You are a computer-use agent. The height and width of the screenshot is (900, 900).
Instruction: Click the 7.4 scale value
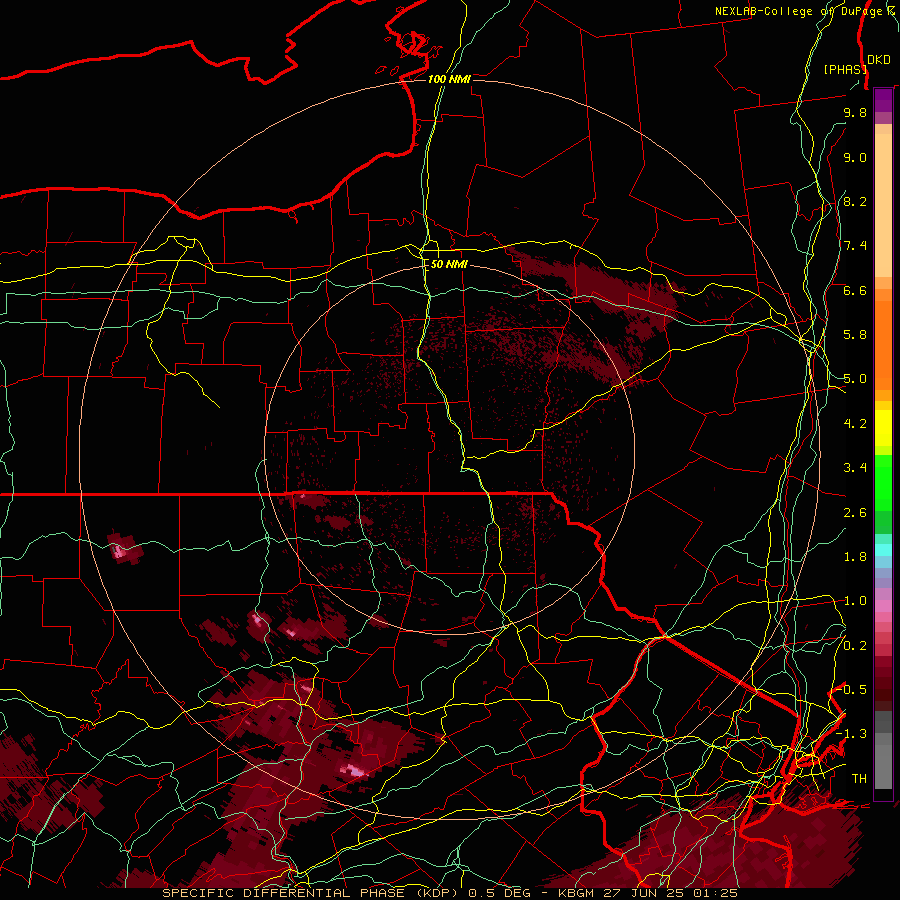(855, 246)
